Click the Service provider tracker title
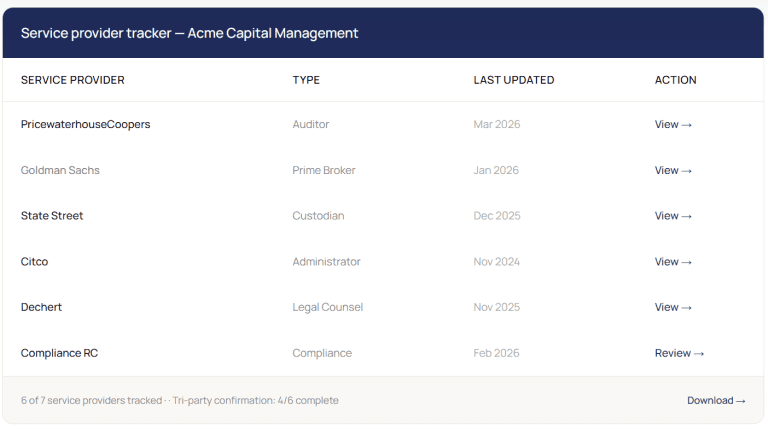Image resolution: width=768 pixels, height=429 pixels. 189,33
